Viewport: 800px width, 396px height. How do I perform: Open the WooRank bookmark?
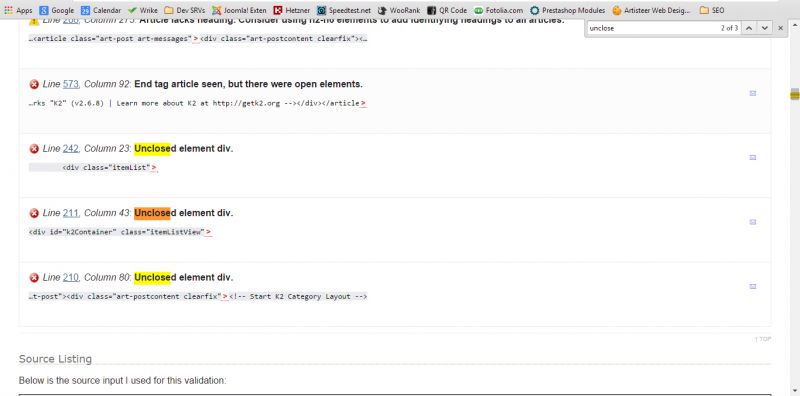[x=398, y=10]
